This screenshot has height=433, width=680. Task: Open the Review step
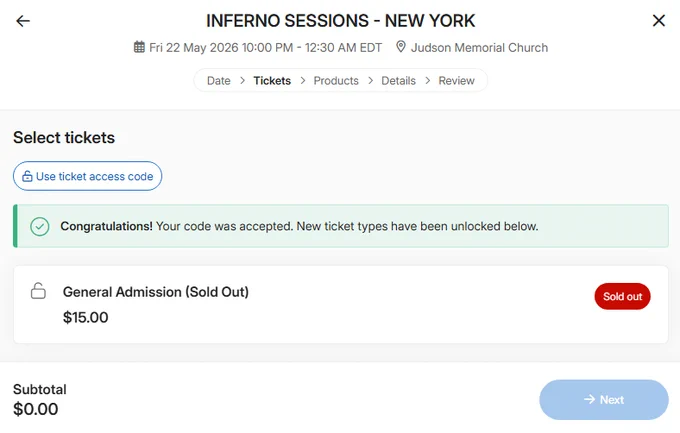457,81
